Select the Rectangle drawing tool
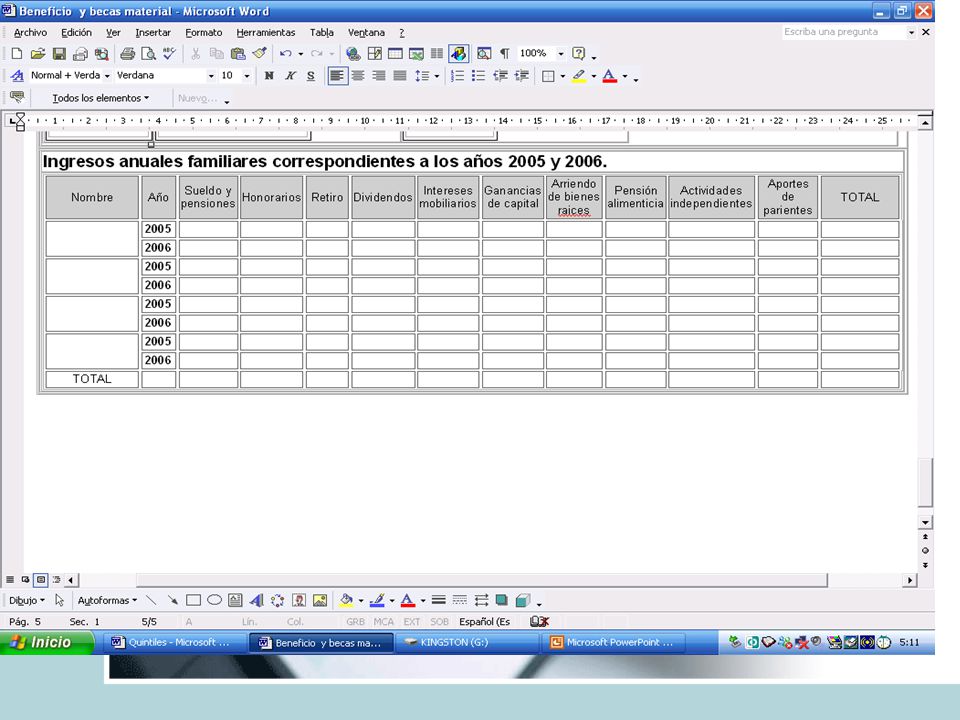This screenshot has width=960, height=720. coord(193,600)
